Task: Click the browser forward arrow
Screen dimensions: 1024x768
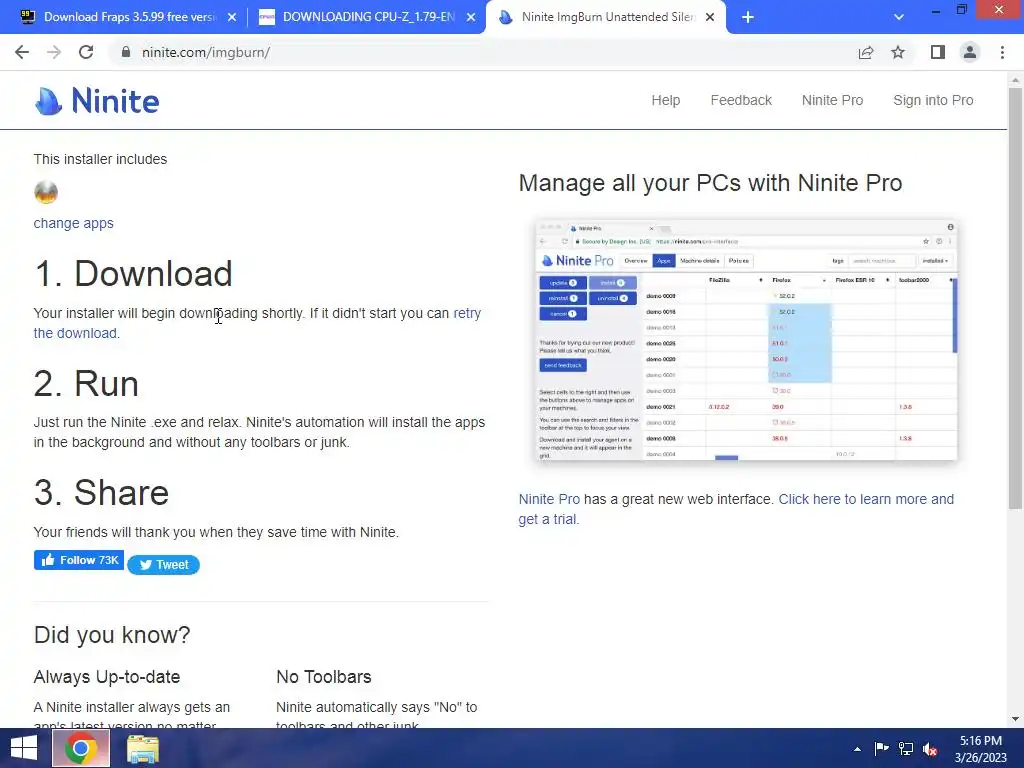Action: 54,52
